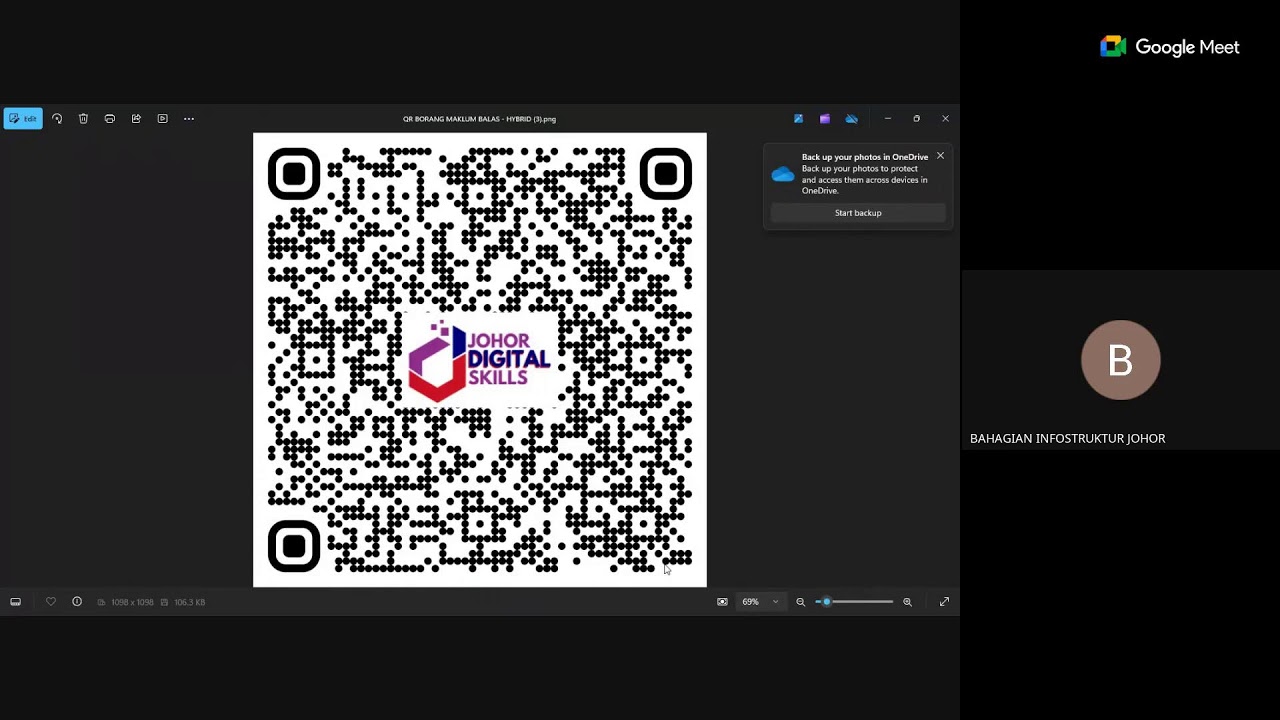This screenshot has width=1280, height=720.
Task: Close the Photos window
Action: 945,119
